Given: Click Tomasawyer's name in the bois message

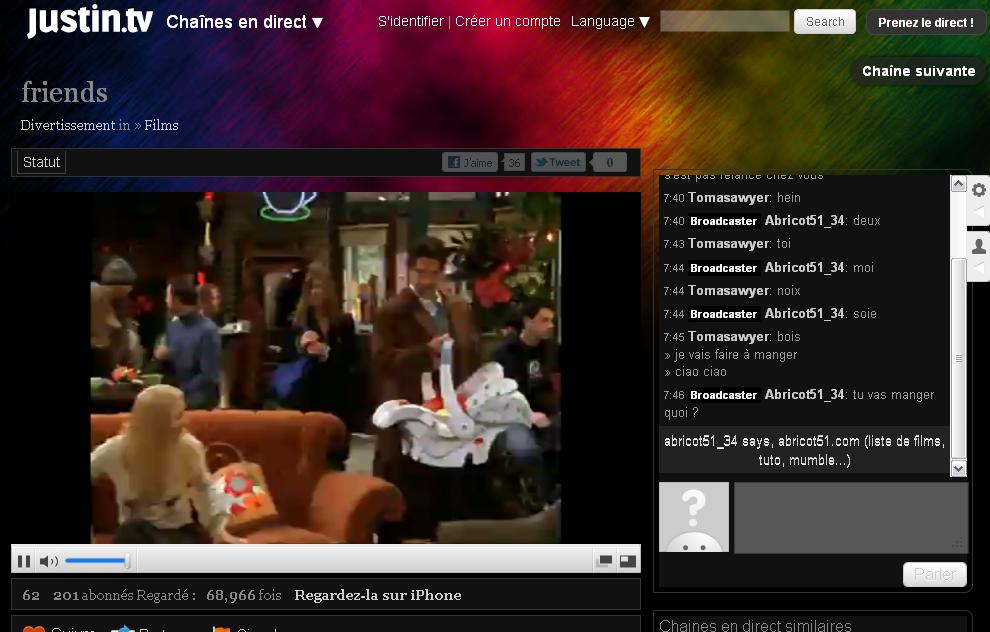Looking at the screenshot, I should click(729, 337).
